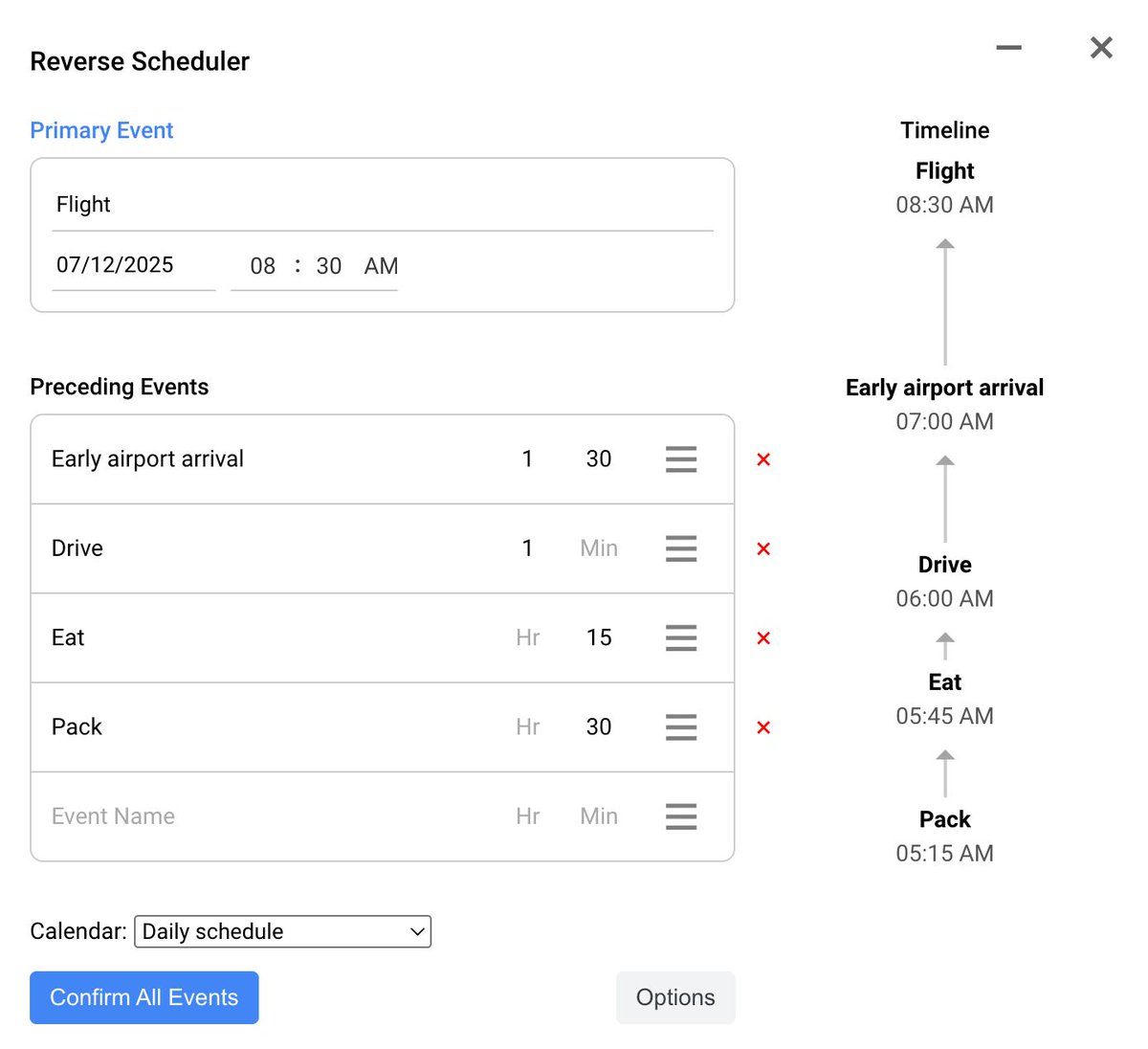1148x1049 pixels.
Task: Remove the Early airport arrival event
Action: [763, 459]
